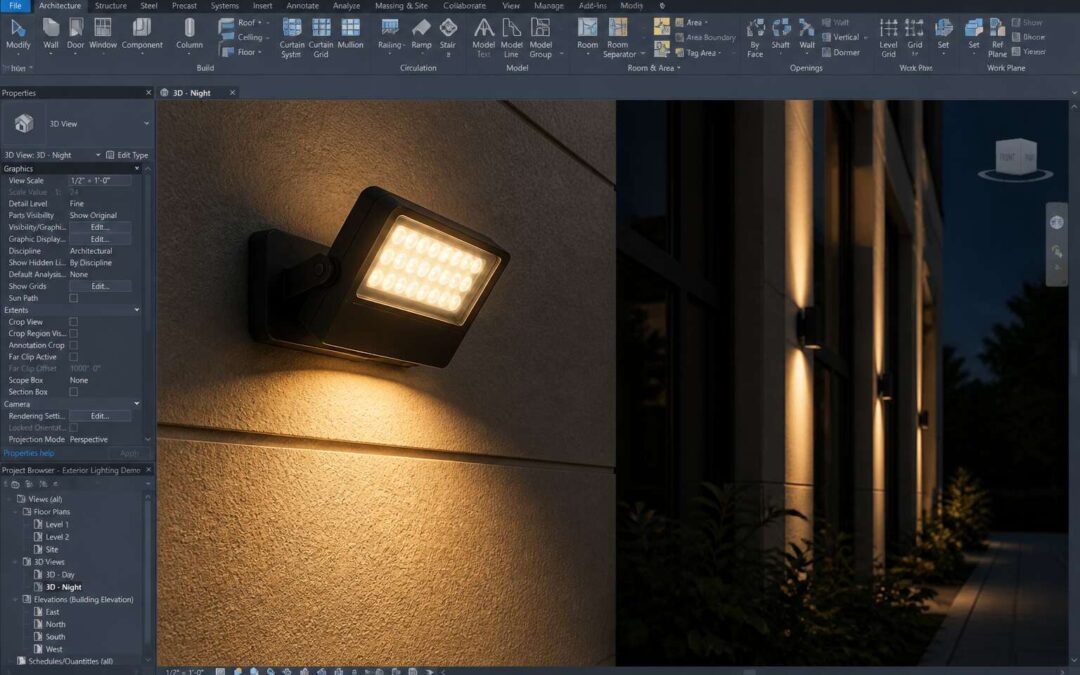The width and height of the screenshot is (1080, 675).
Task: Click the Room Separator tool
Action: tap(619, 38)
